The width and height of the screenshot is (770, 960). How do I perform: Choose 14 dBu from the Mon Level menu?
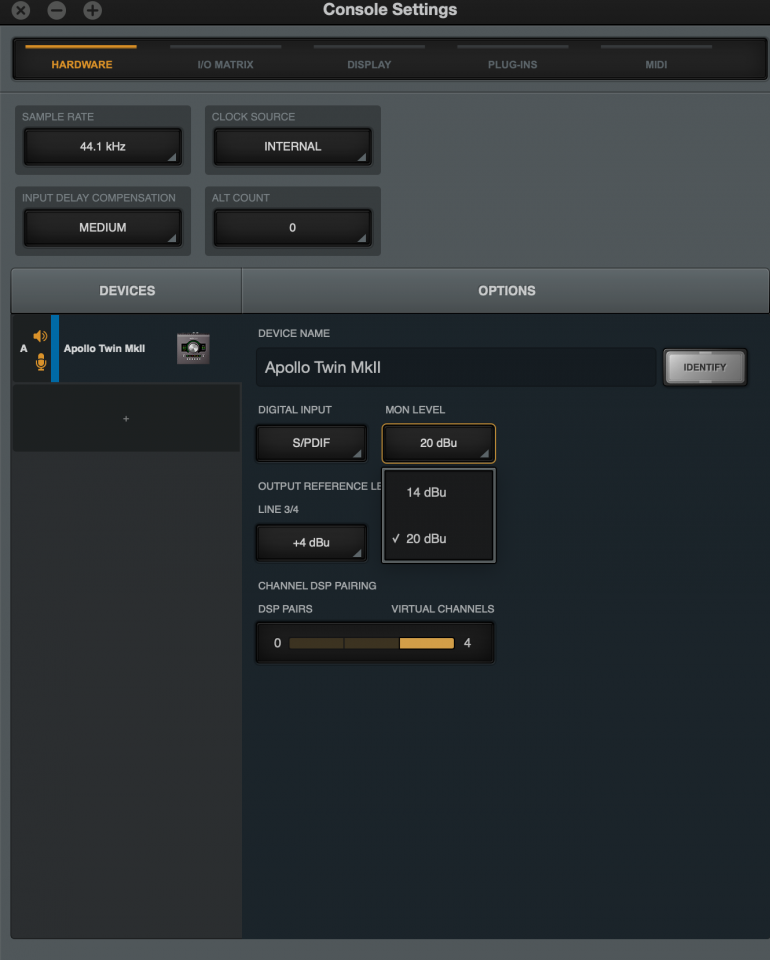click(438, 492)
